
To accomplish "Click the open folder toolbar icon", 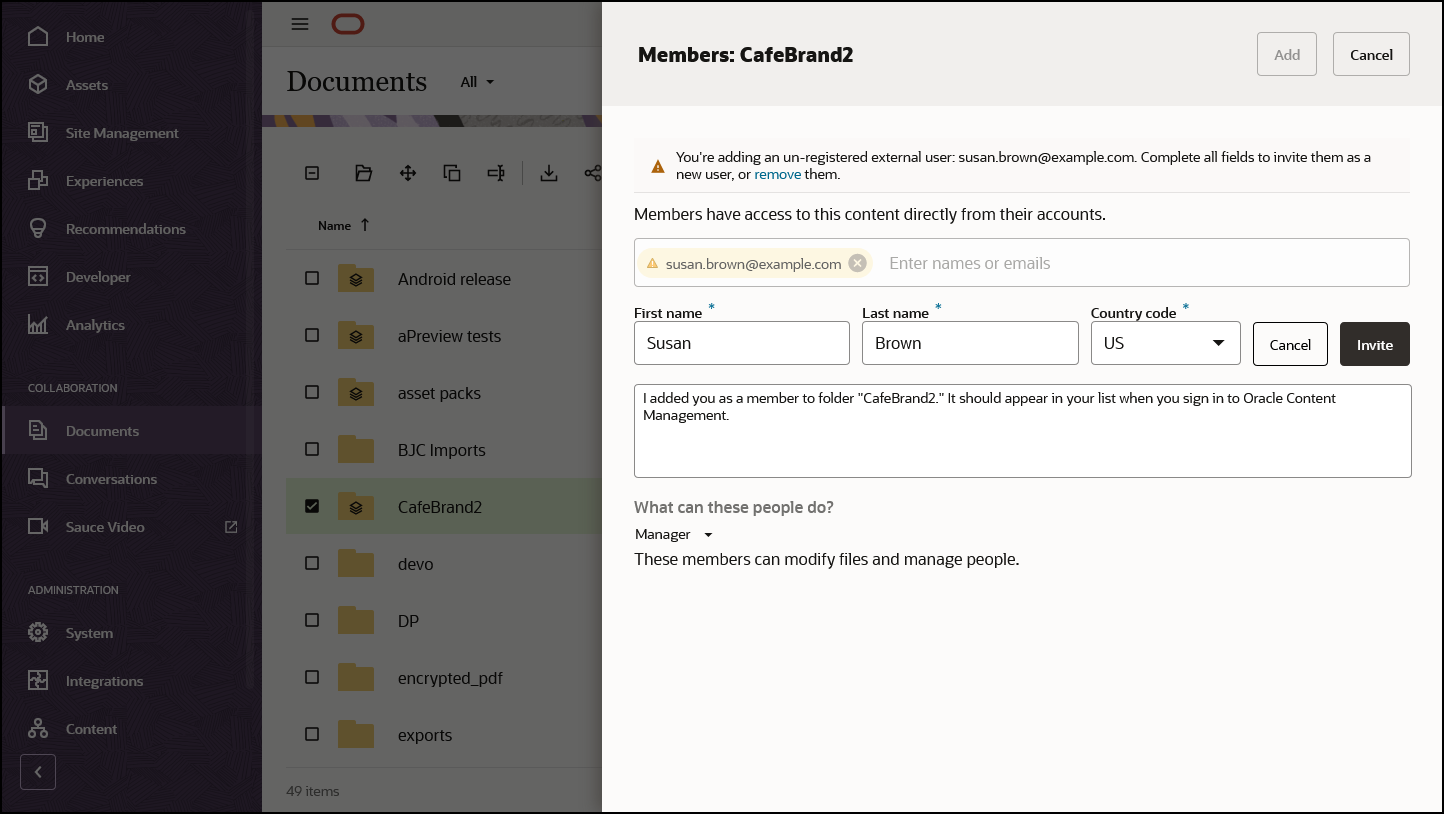I will [363, 173].
